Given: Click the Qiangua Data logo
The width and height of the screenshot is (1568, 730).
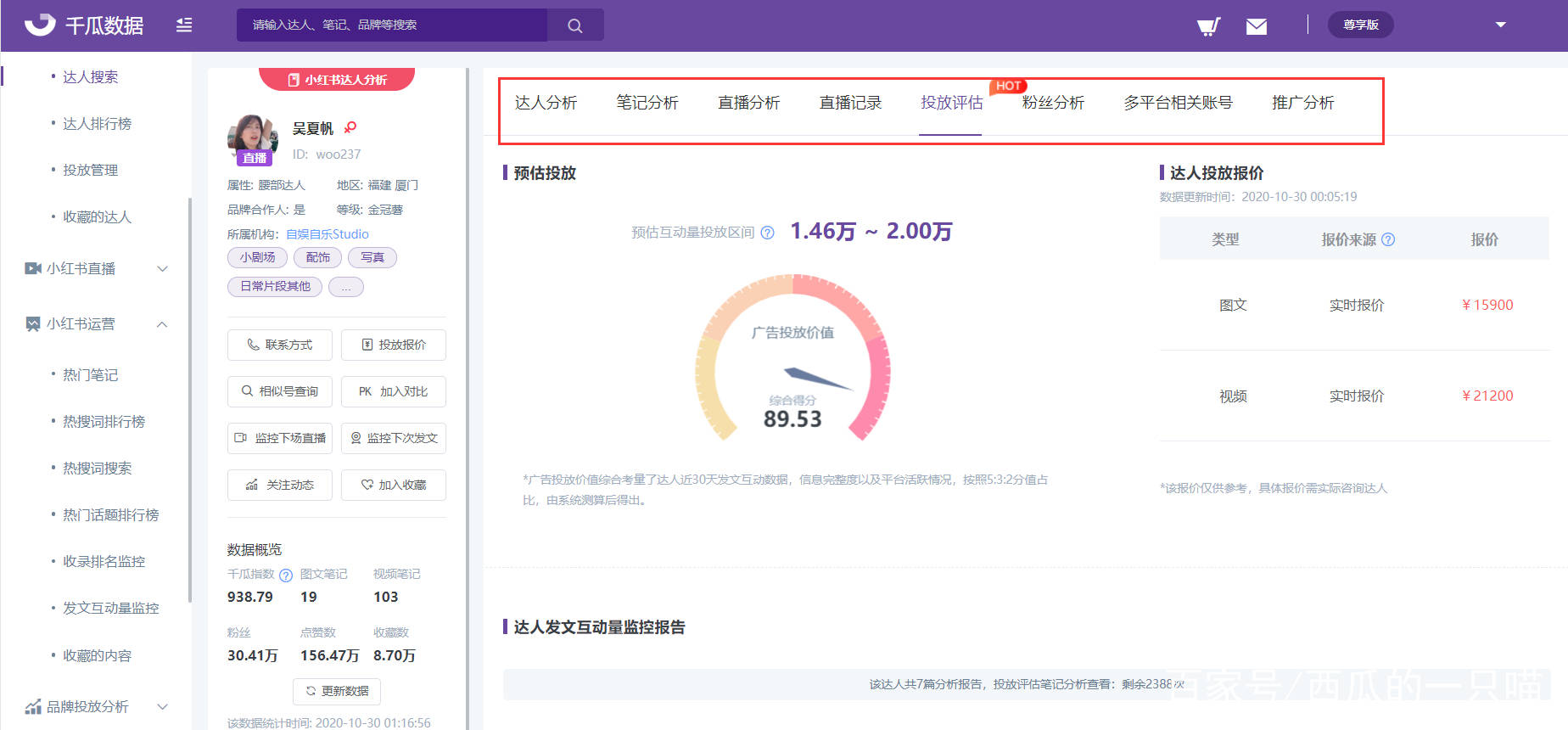Looking at the screenshot, I should (84, 25).
